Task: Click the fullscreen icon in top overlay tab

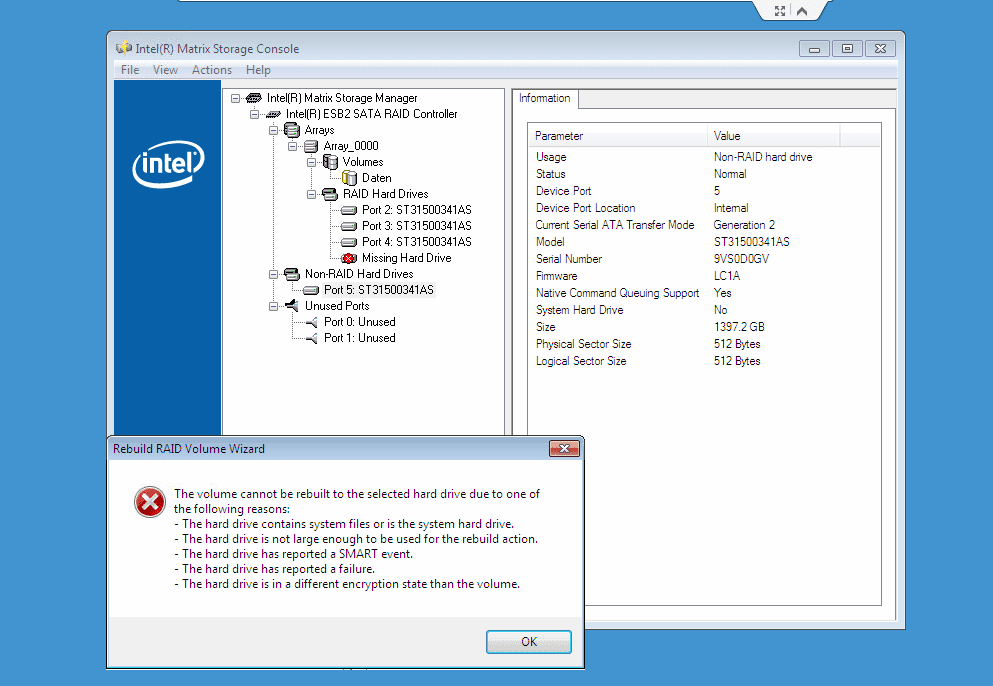Action: [780, 11]
